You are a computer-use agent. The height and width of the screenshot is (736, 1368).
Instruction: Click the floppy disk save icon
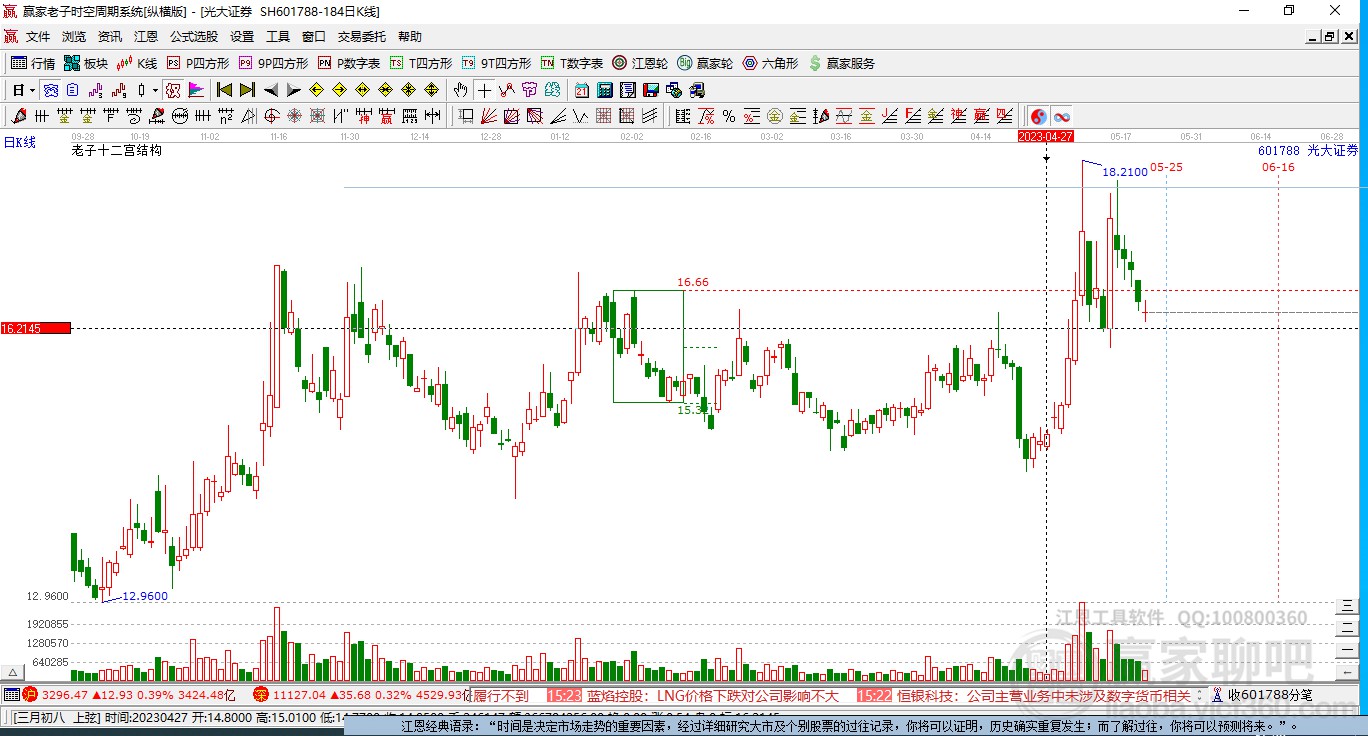point(651,90)
